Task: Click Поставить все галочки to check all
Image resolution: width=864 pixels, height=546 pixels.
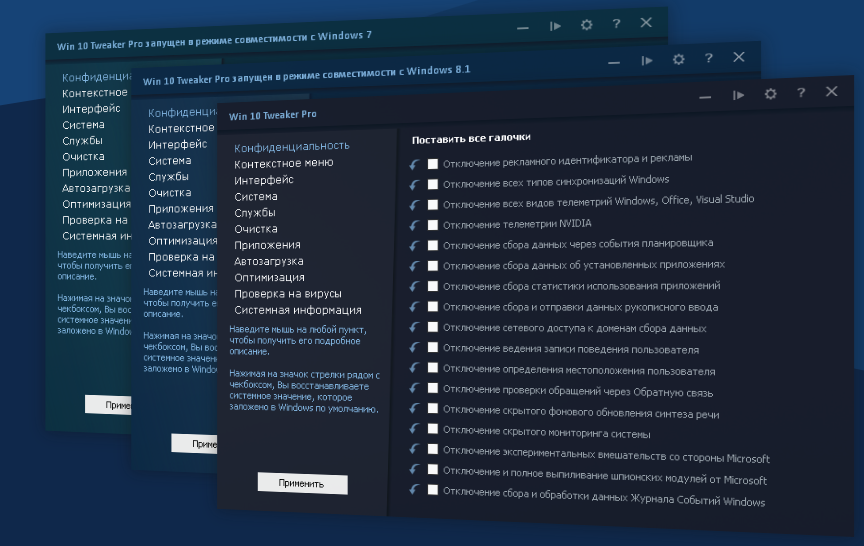Action: [471, 138]
